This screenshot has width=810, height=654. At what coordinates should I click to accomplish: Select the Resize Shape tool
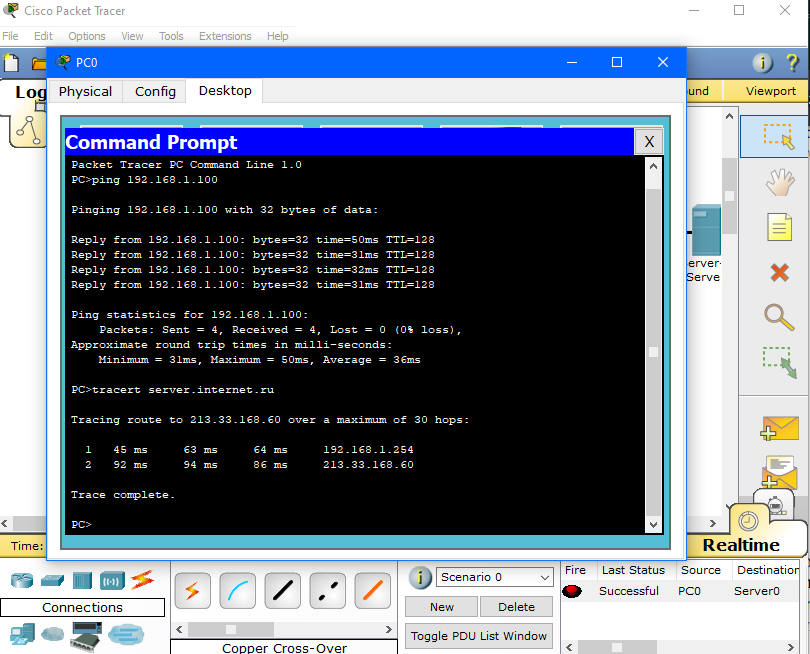(x=780, y=362)
